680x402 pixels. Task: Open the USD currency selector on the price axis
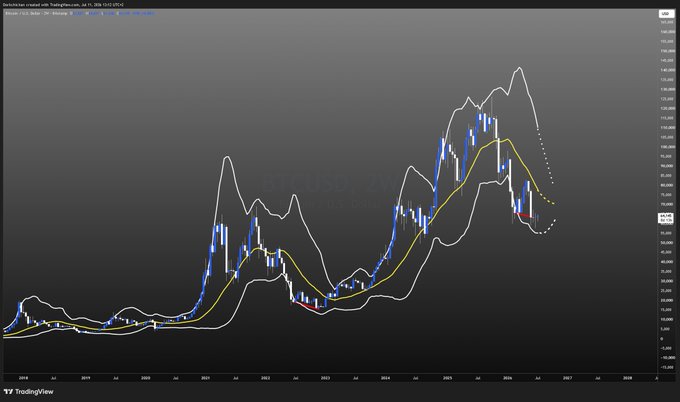click(x=665, y=14)
